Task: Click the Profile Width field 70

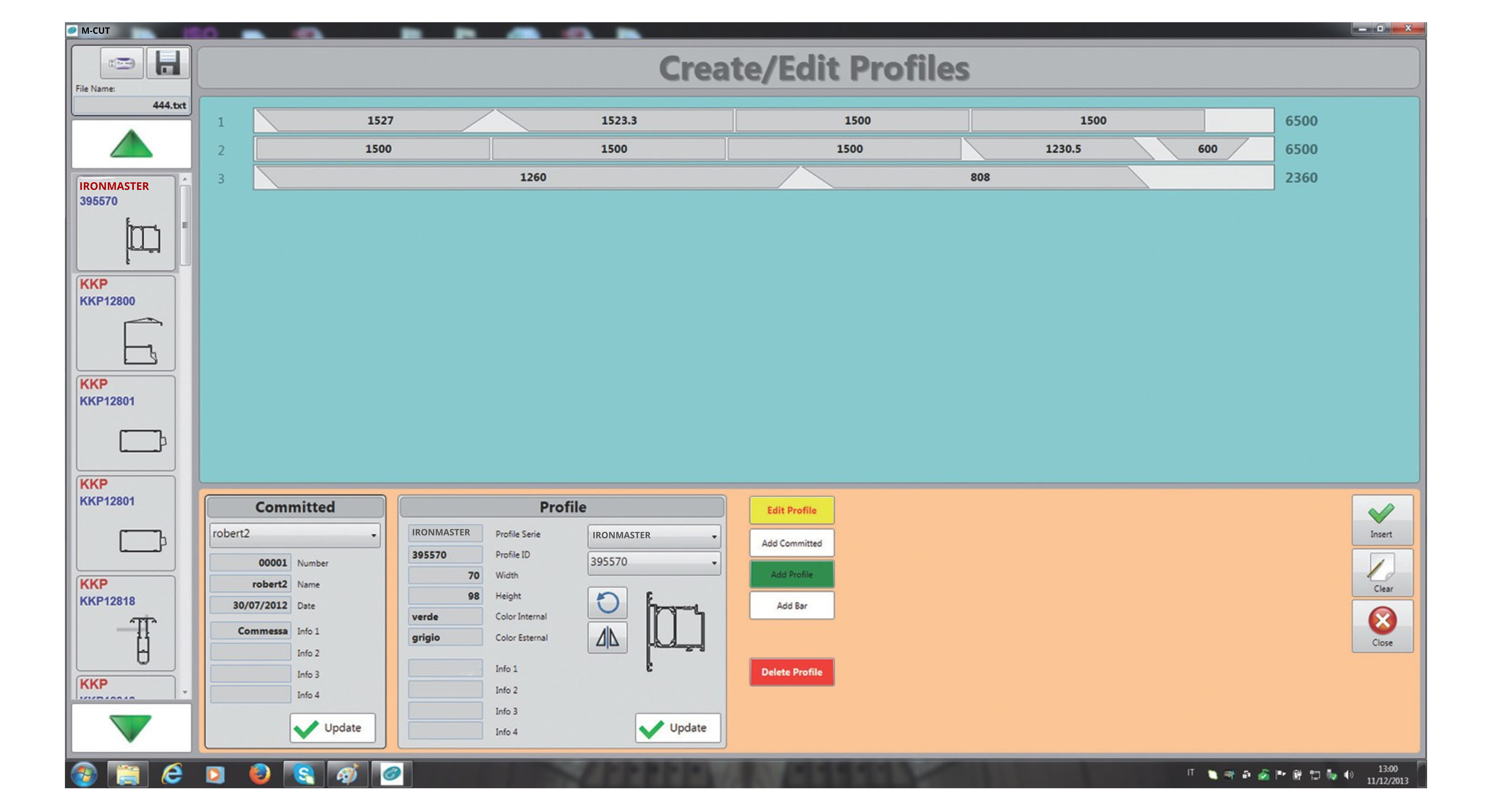Action: pyautogui.click(x=445, y=575)
